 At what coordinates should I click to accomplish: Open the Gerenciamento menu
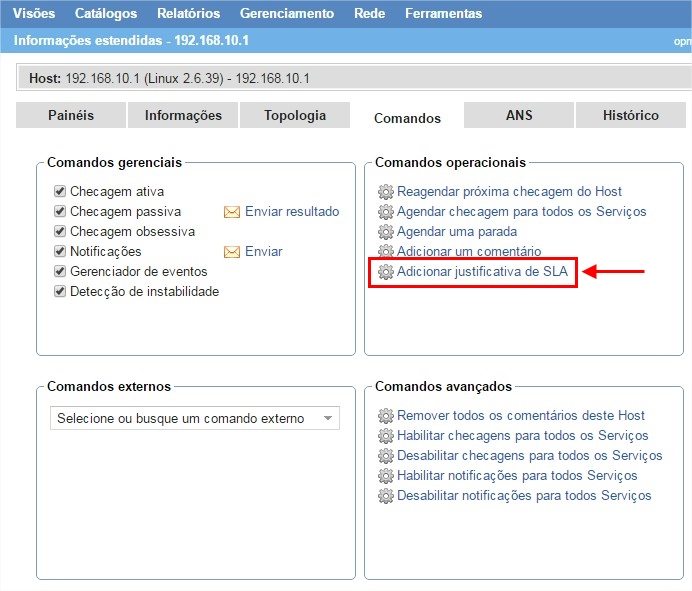pyautogui.click(x=286, y=14)
